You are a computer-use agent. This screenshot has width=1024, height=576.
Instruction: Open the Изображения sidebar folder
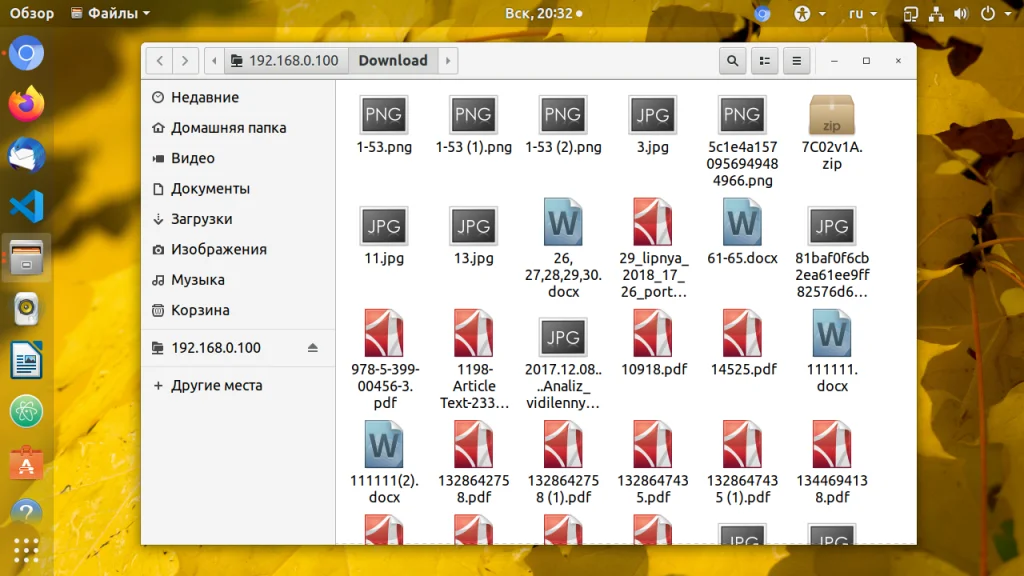coord(238,249)
